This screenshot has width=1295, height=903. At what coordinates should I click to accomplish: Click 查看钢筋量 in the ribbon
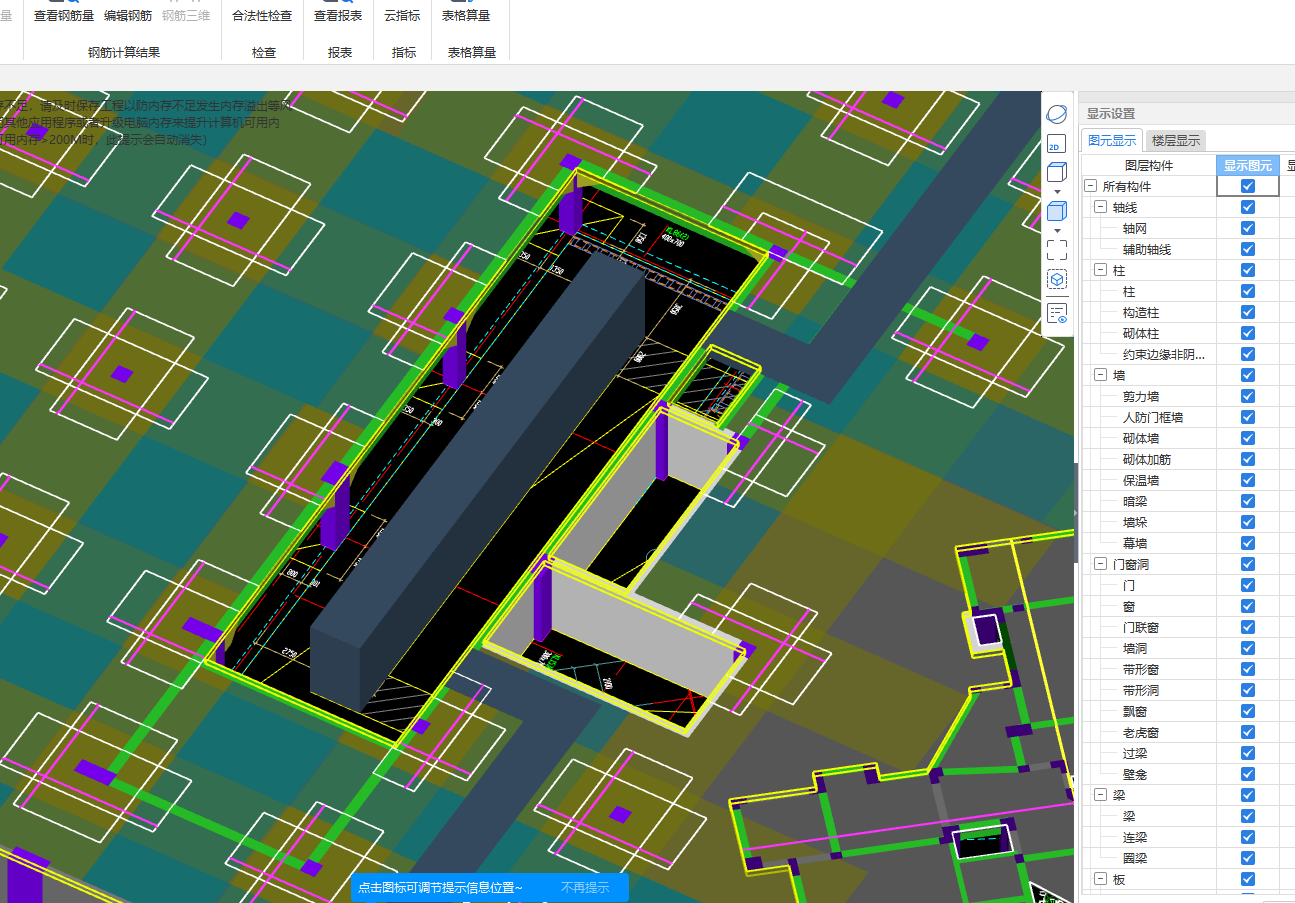tap(64, 16)
